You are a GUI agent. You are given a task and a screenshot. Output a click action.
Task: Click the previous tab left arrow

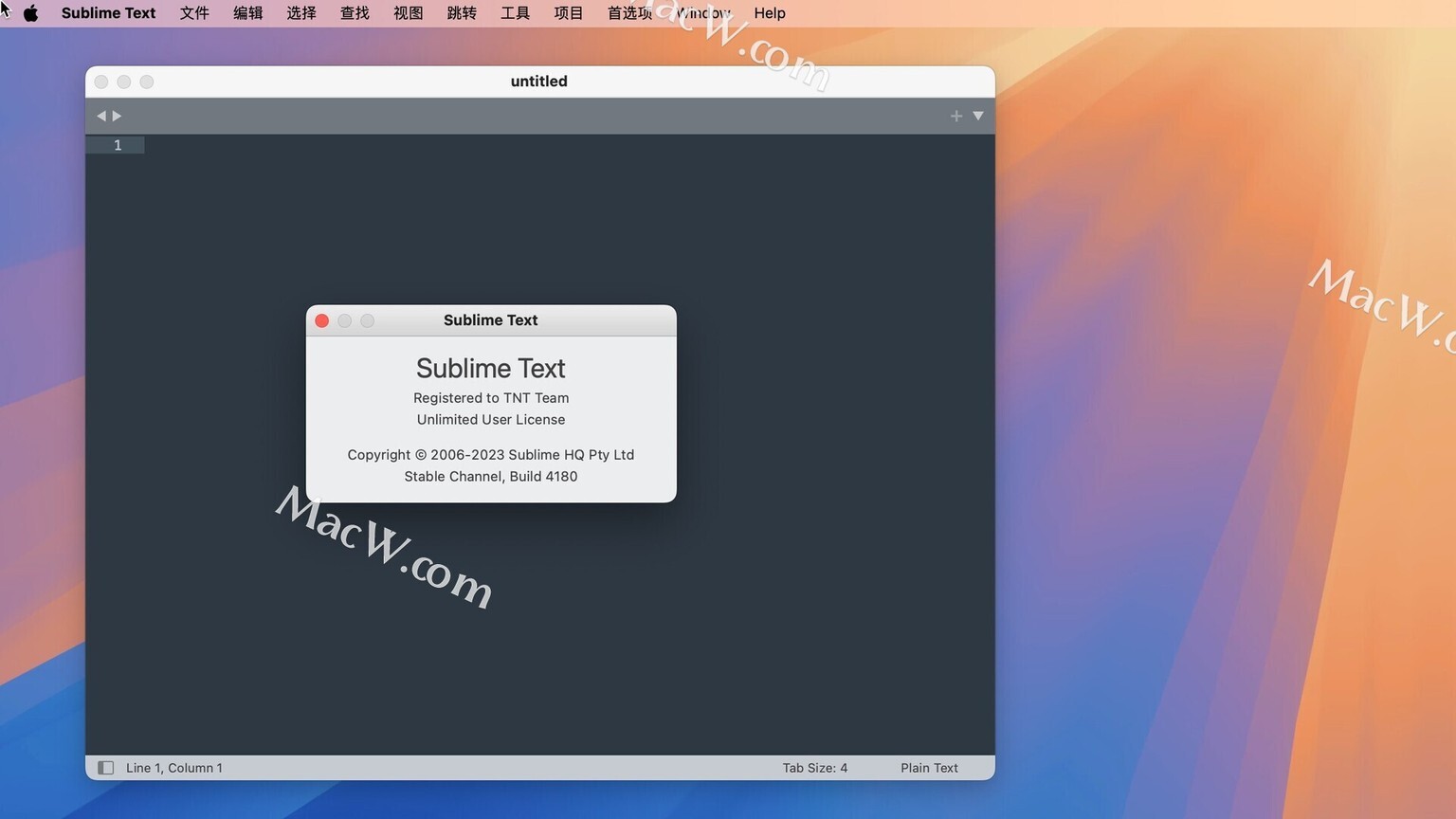pyautogui.click(x=101, y=116)
